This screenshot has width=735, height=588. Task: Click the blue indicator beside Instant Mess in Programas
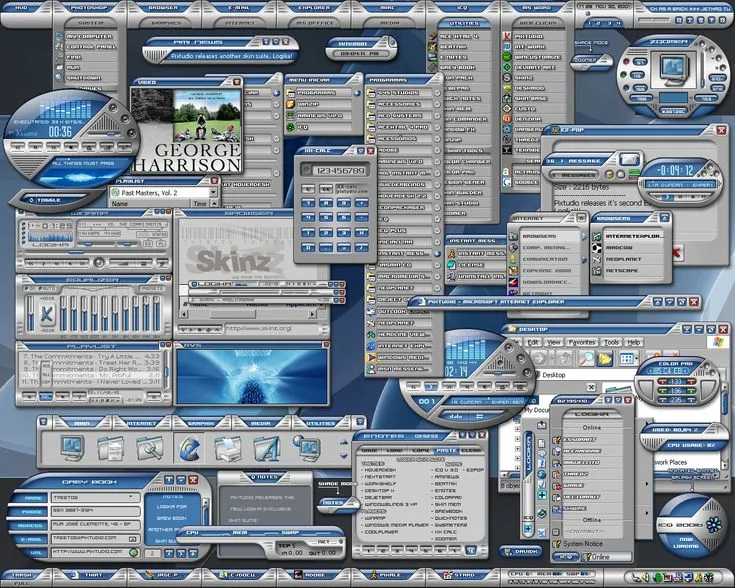(x=437, y=253)
